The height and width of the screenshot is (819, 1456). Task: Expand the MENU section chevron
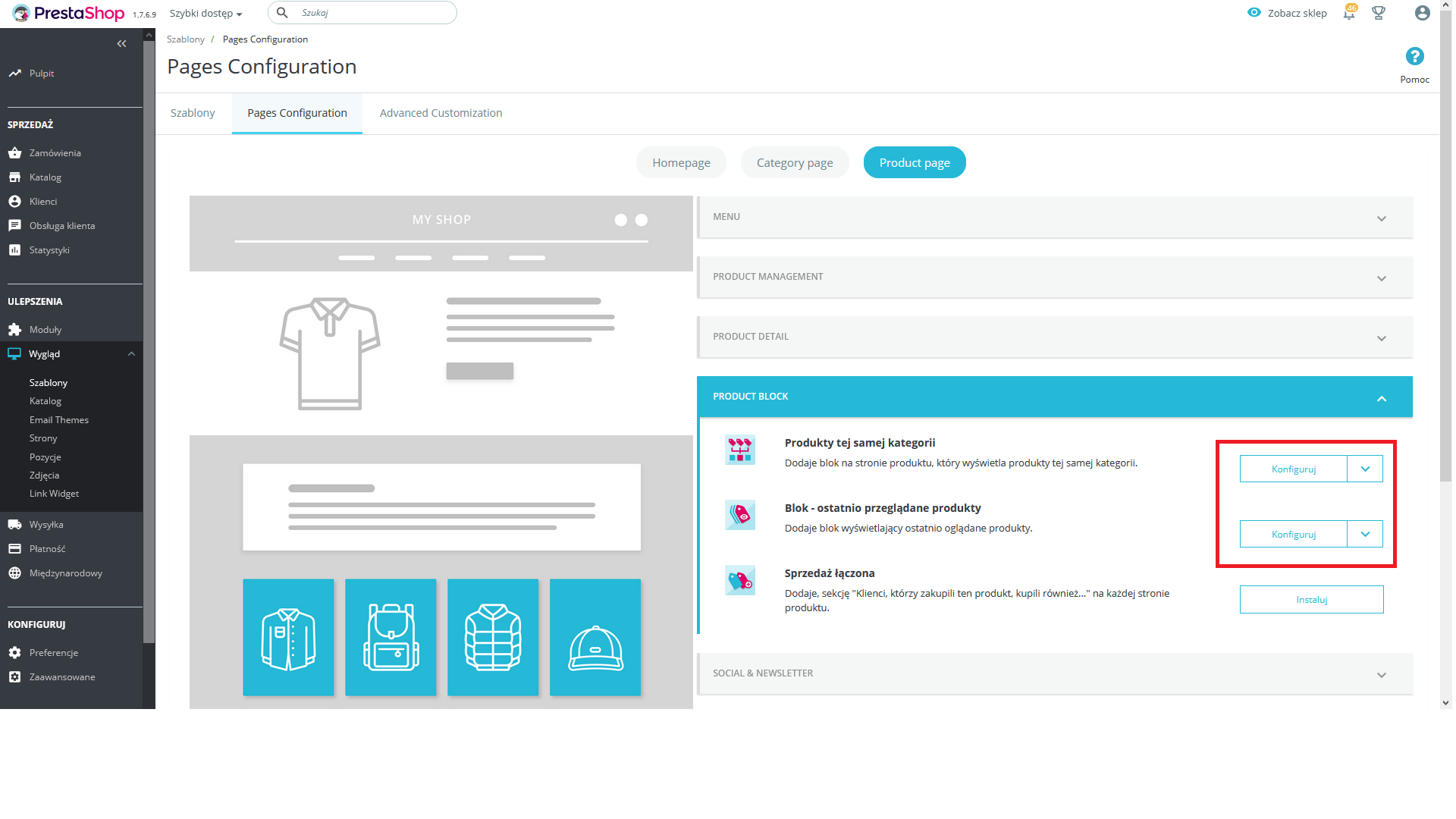[x=1381, y=218]
